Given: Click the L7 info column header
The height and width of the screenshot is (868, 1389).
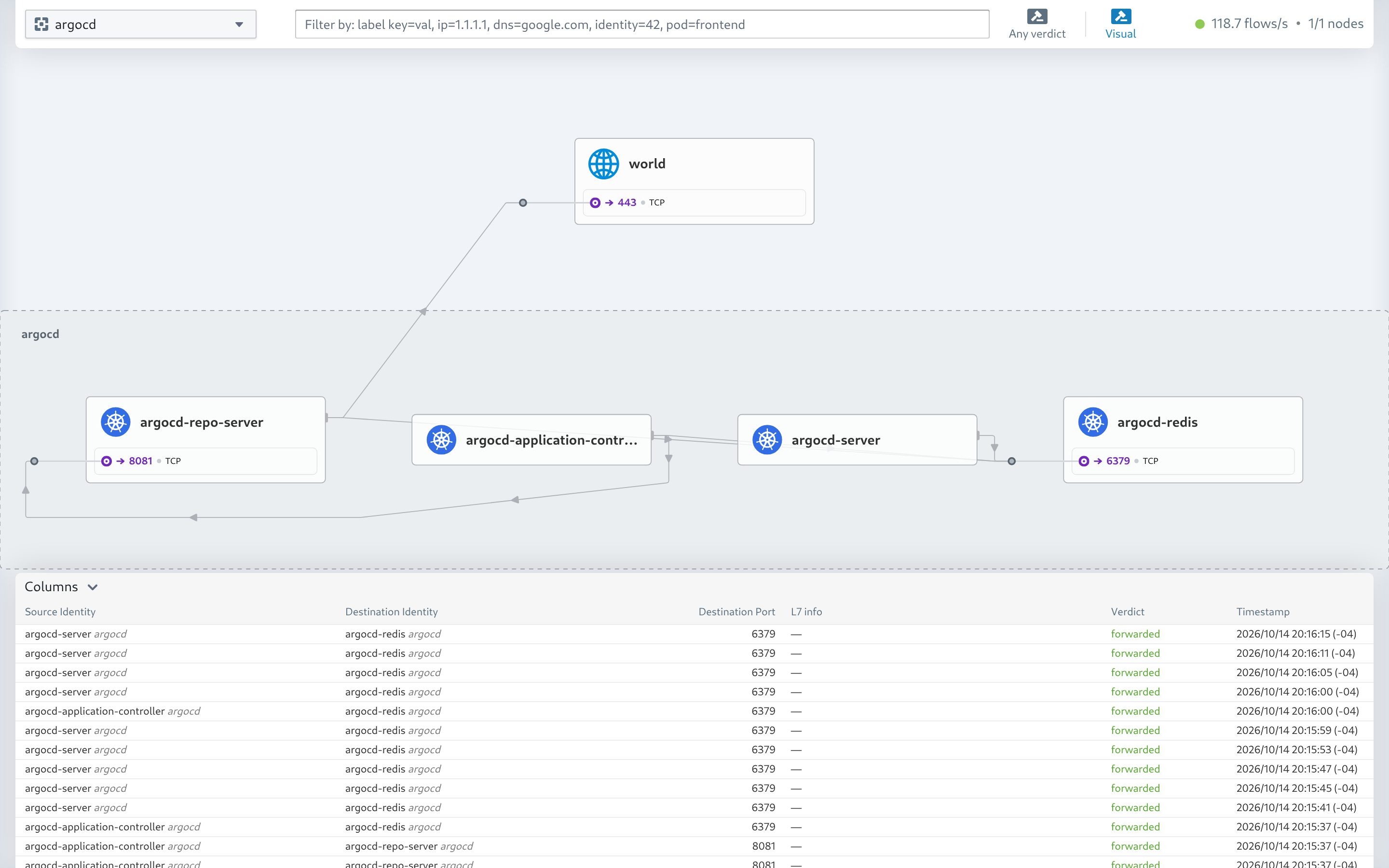Looking at the screenshot, I should pyautogui.click(x=806, y=612).
